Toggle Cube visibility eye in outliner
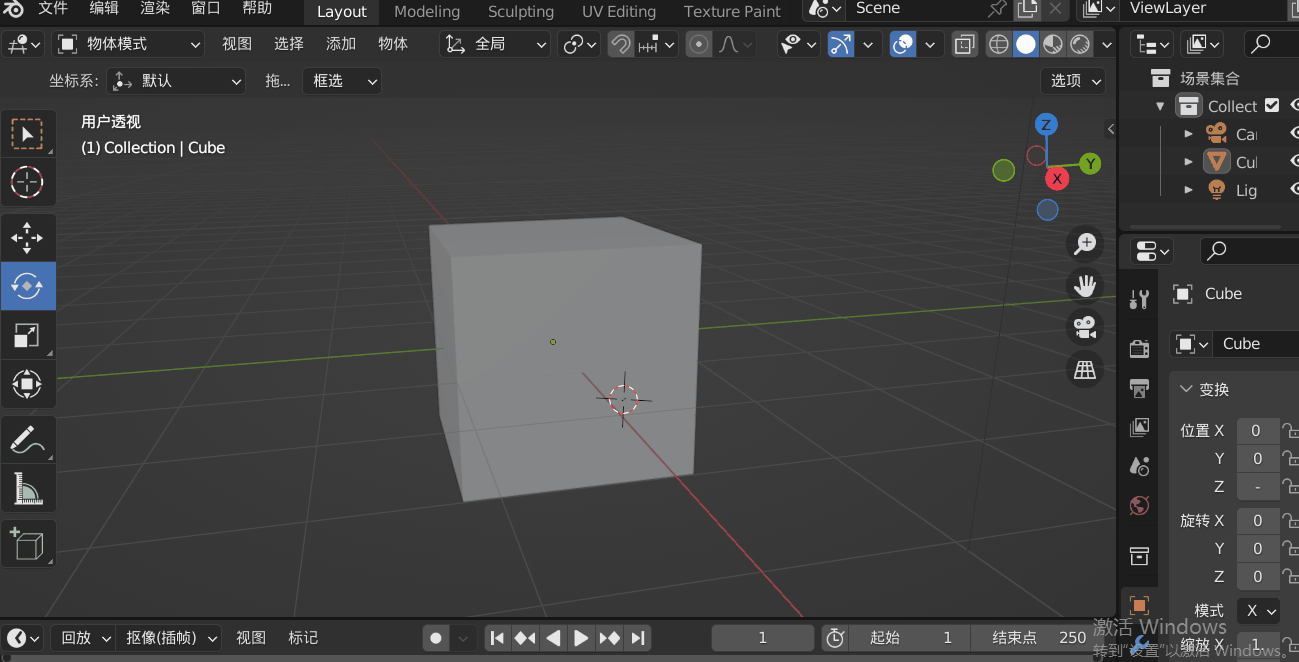1299x662 pixels. (1294, 161)
